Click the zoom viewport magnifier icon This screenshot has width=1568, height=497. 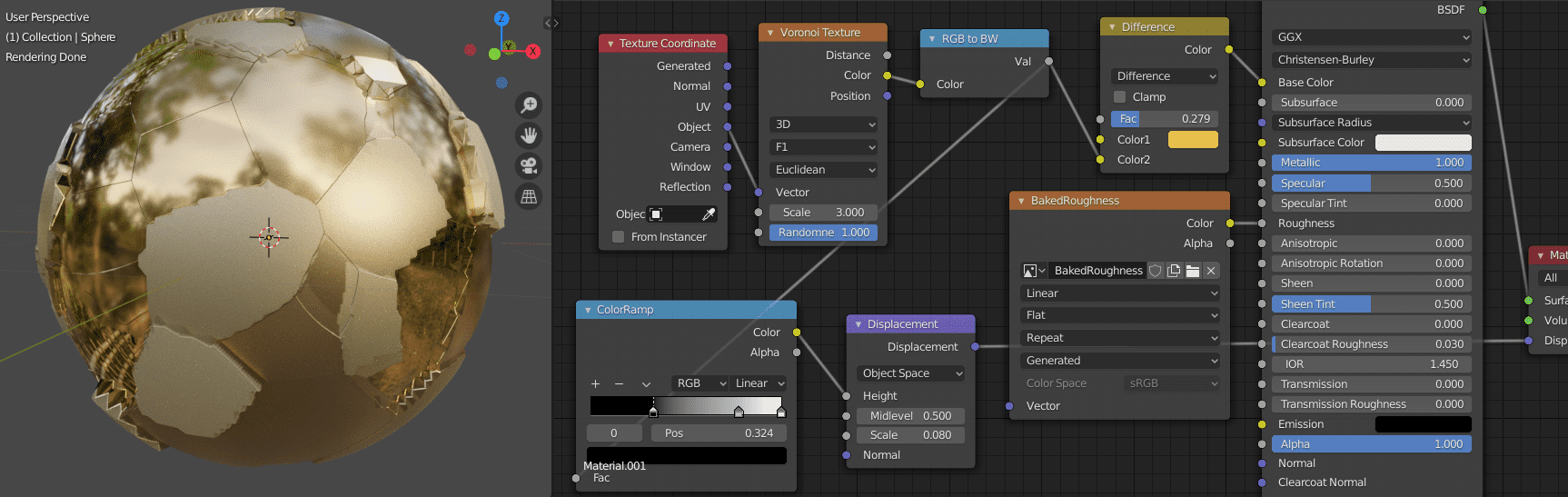pyautogui.click(x=529, y=105)
